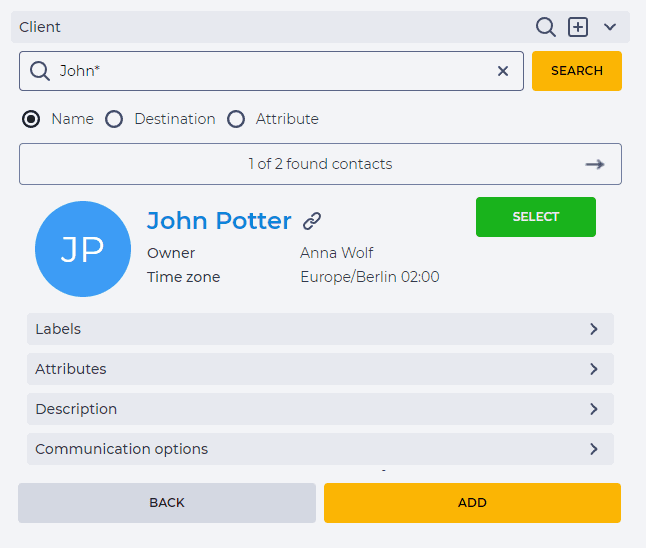
Task: Clear the search field with the X
Action: pyautogui.click(x=503, y=71)
